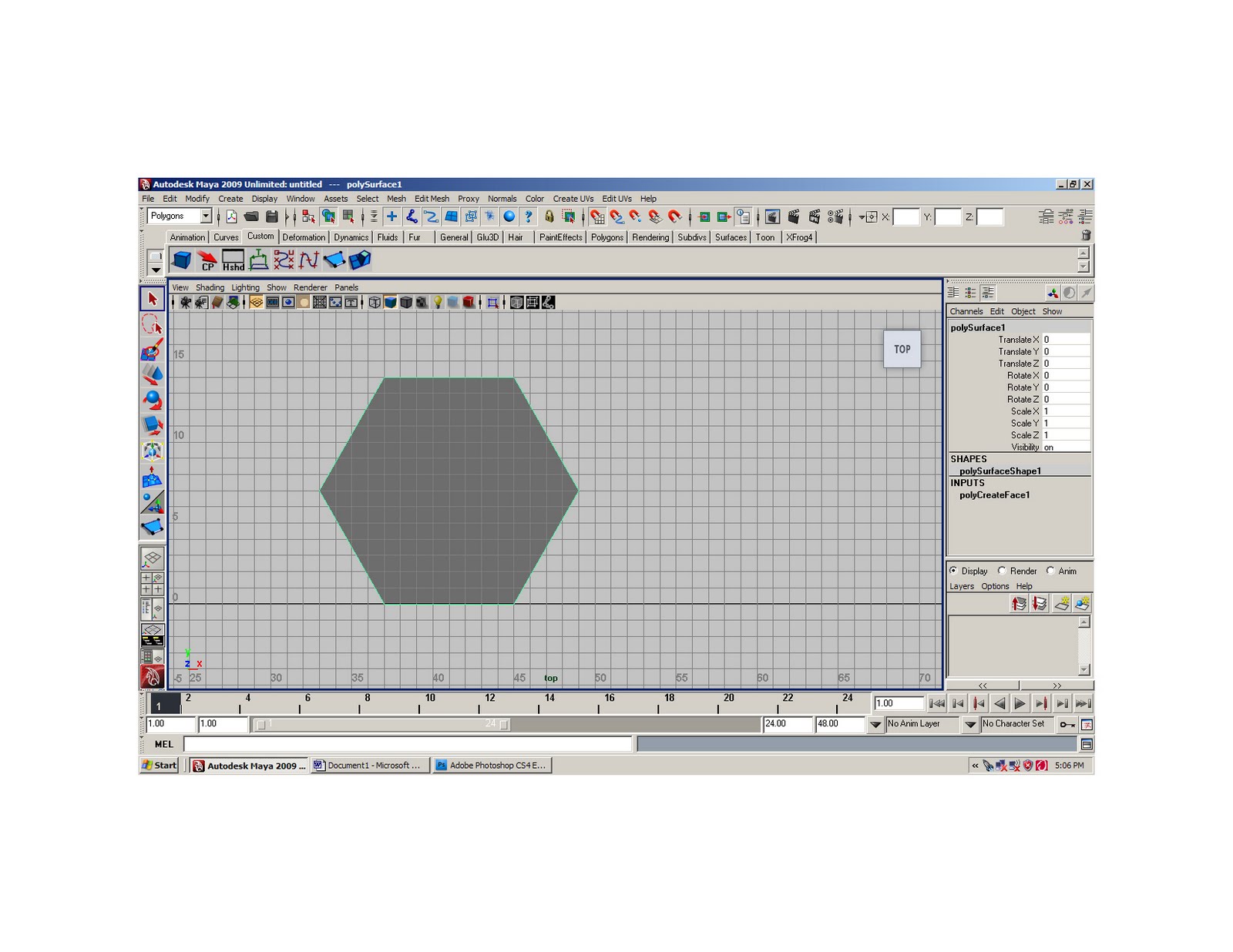Click the blue cube shelf icon

pyautogui.click(x=182, y=260)
